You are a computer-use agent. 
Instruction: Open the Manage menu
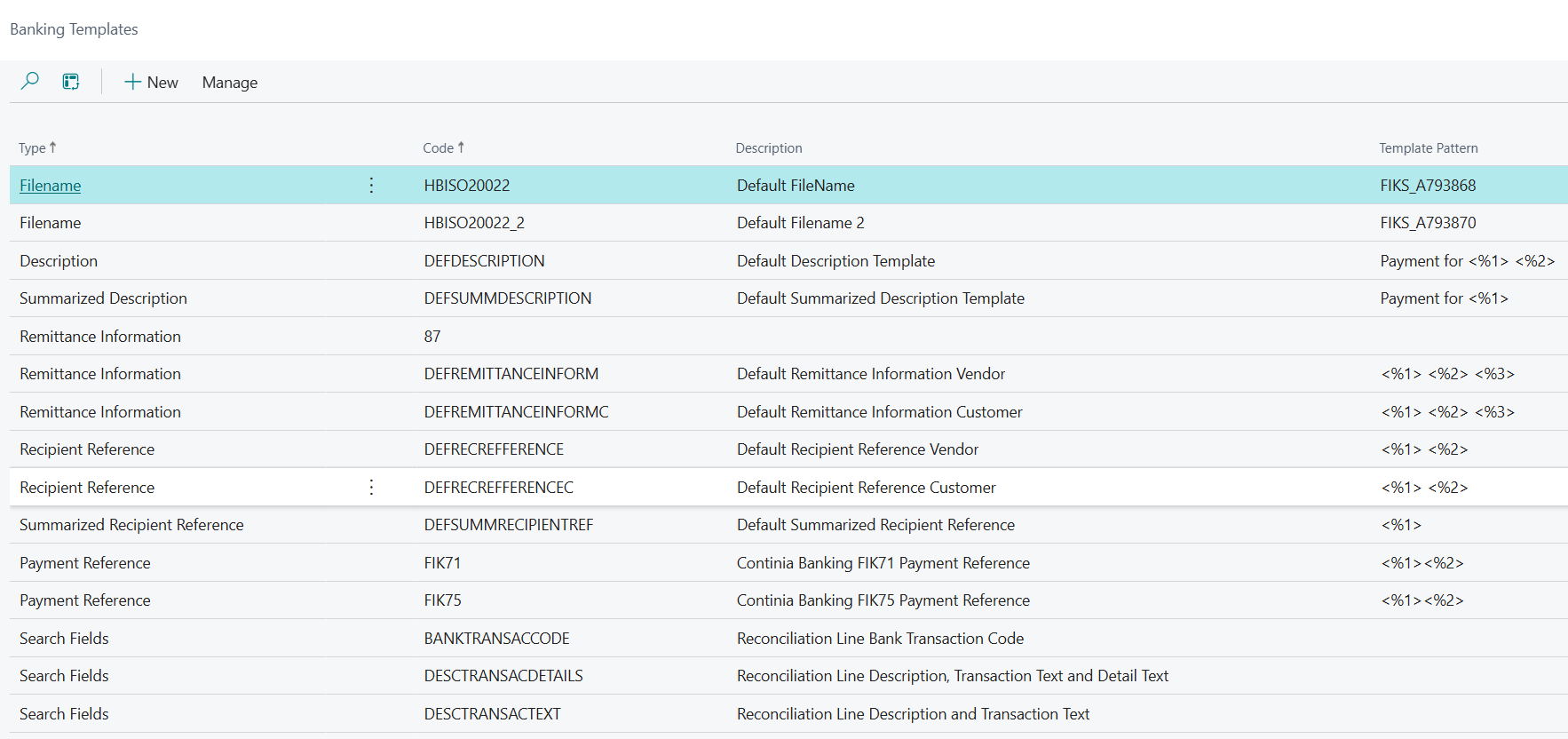[229, 82]
